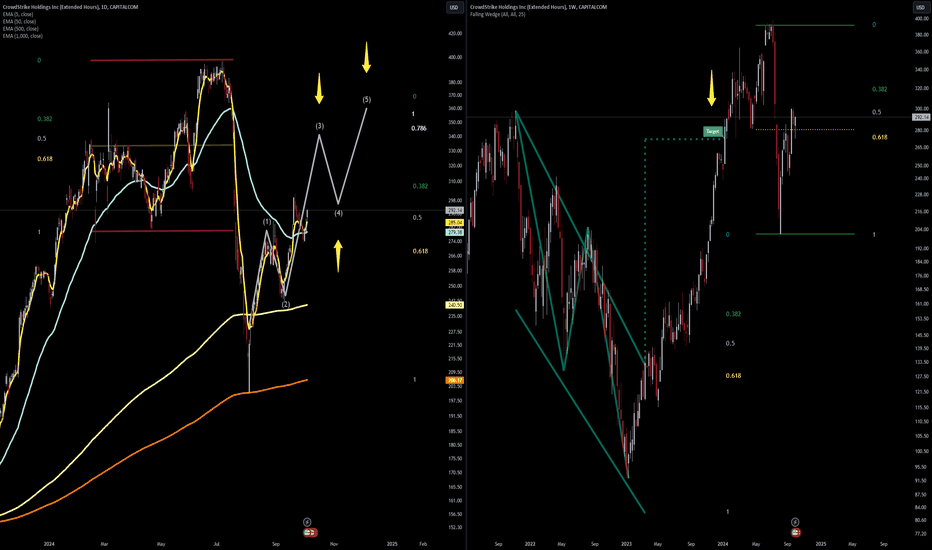
Task: Select the Elliott wave label (3)
Action: click(320, 126)
